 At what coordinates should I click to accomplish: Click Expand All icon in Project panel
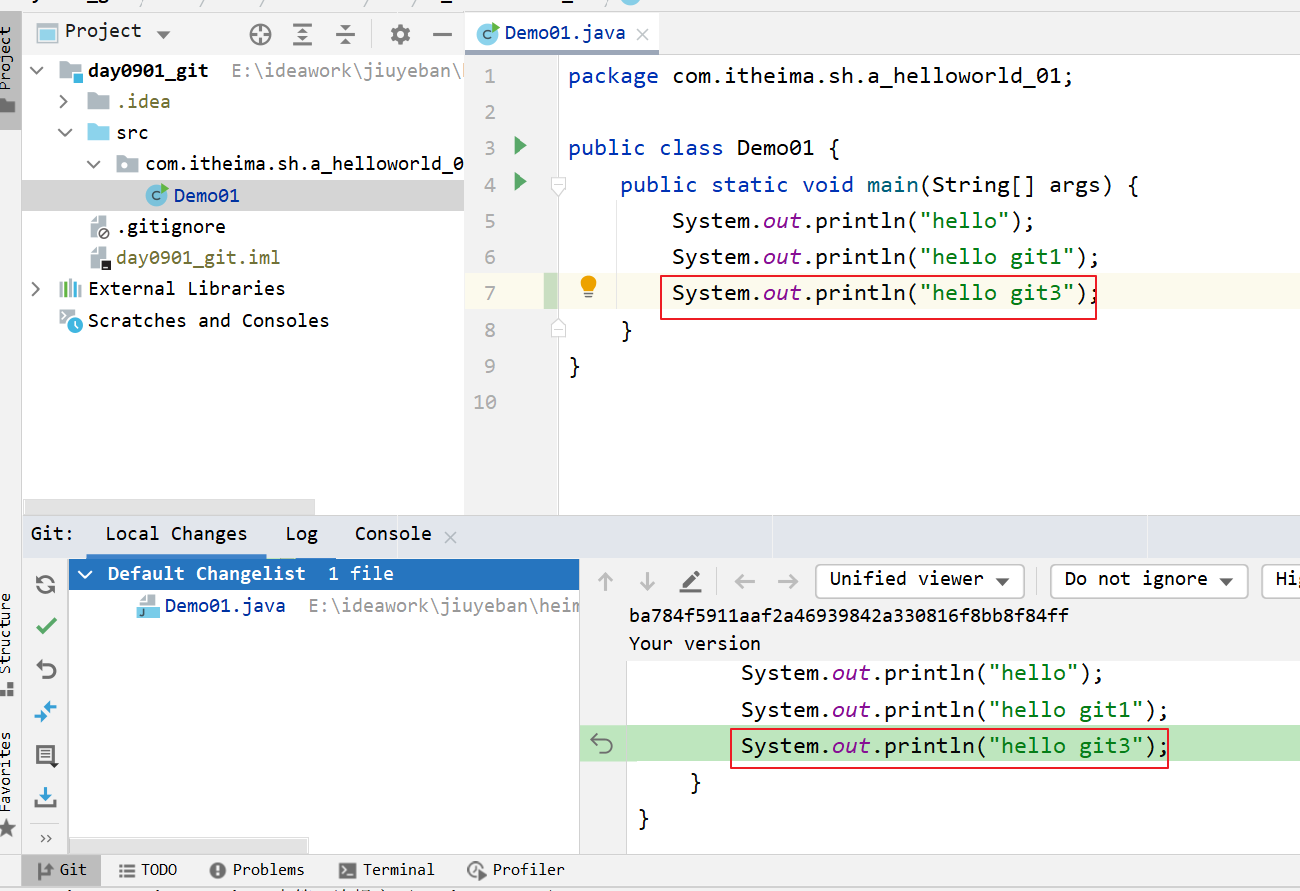[x=302, y=35]
